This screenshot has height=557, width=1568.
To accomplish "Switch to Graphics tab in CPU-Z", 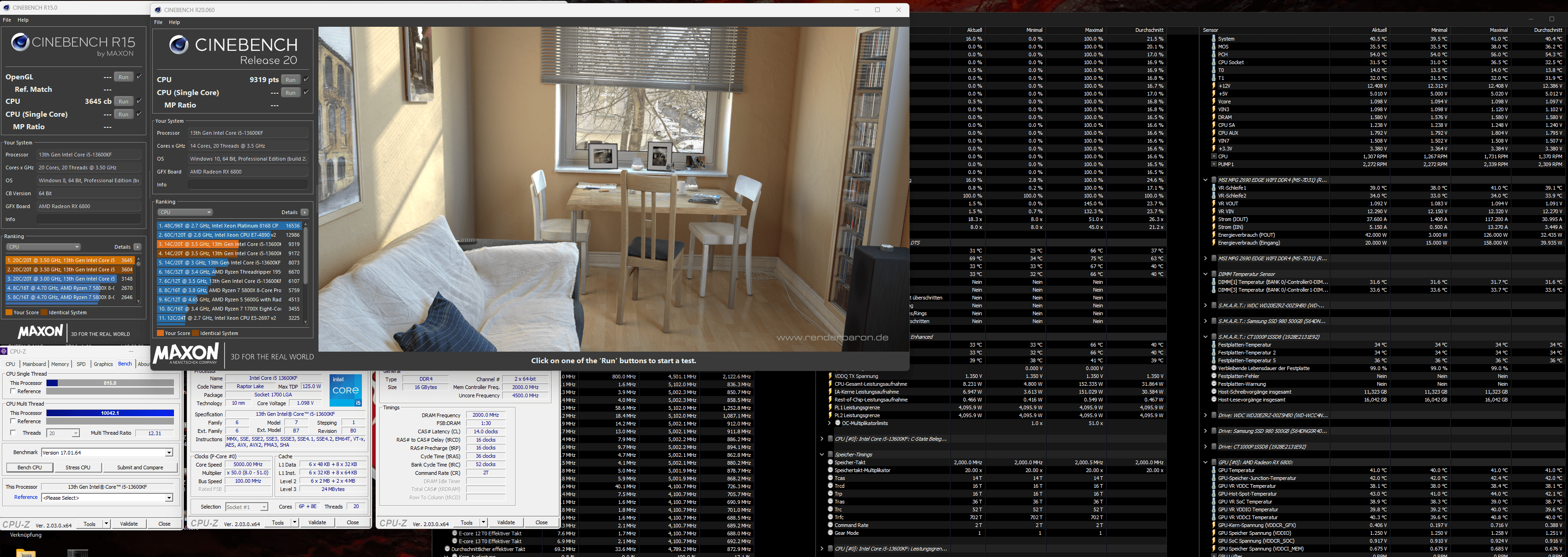I will click(103, 364).
